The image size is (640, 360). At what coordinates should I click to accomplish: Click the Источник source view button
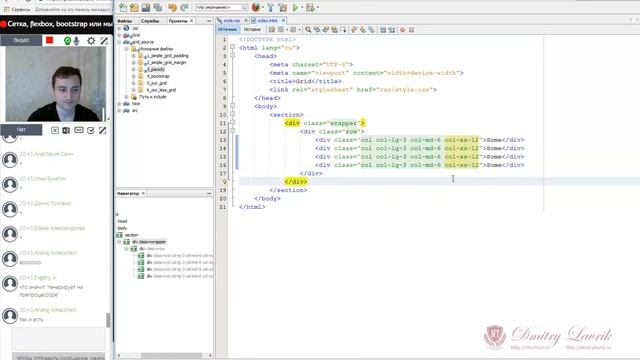(x=227, y=29)
